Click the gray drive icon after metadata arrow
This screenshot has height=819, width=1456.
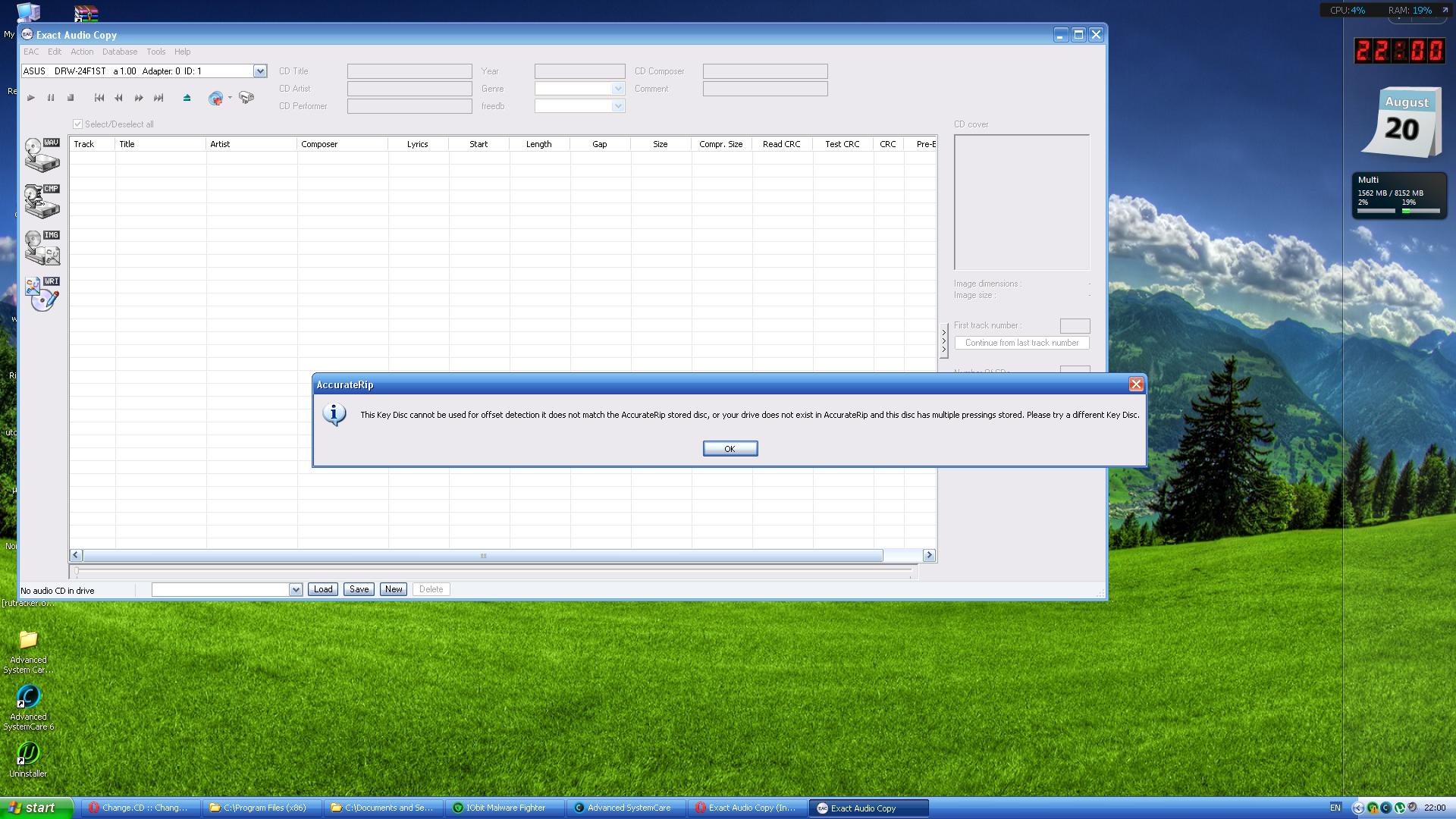[x=246, y=97]
